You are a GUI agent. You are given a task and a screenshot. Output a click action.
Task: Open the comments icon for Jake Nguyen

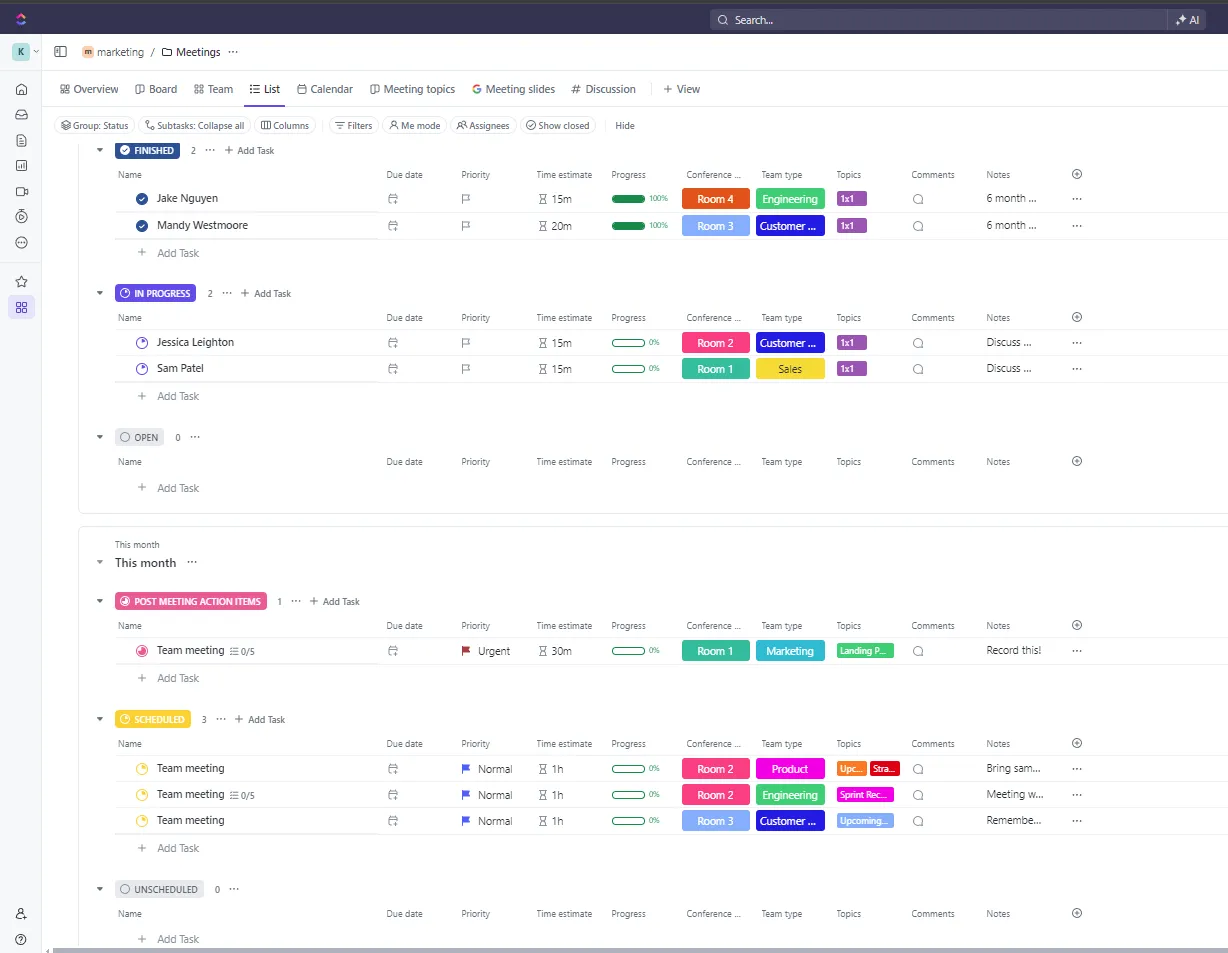(918, 199)
